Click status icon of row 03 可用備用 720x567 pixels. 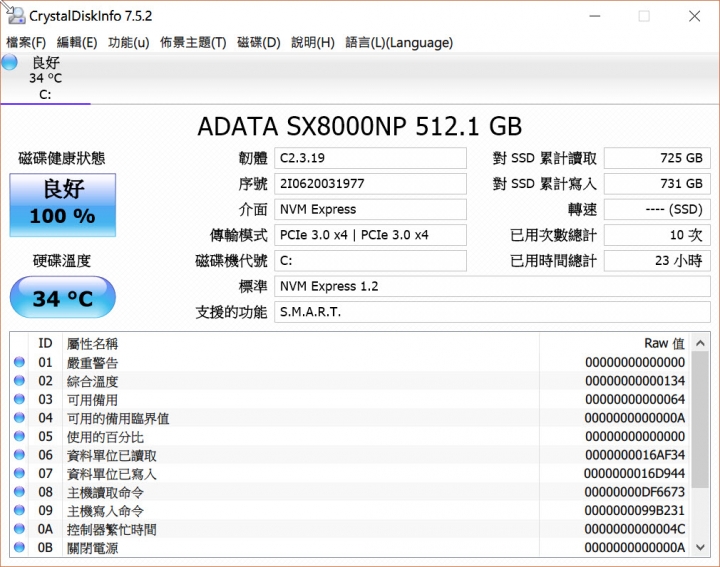click(x=19, y=399)
